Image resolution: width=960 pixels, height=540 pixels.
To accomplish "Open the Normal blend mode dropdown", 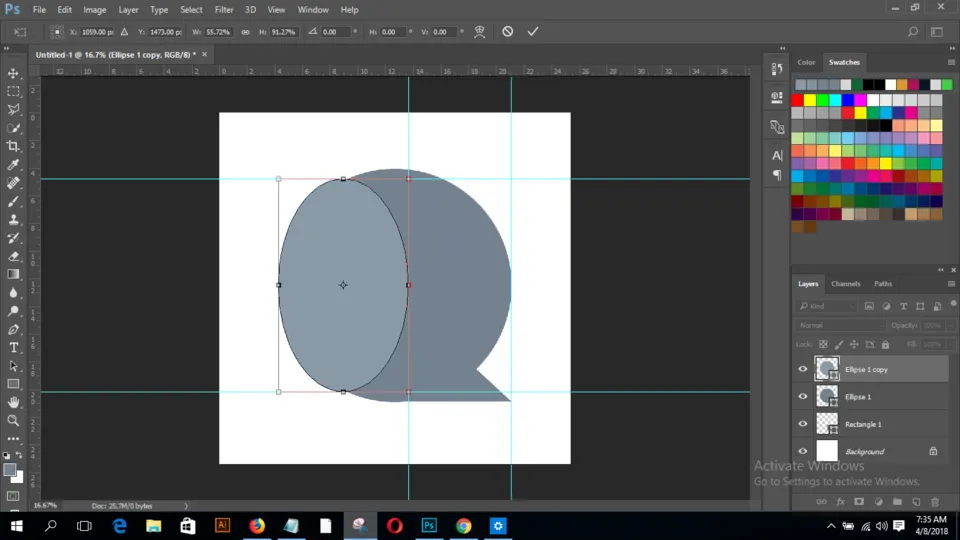I will [x=841, y=326].
